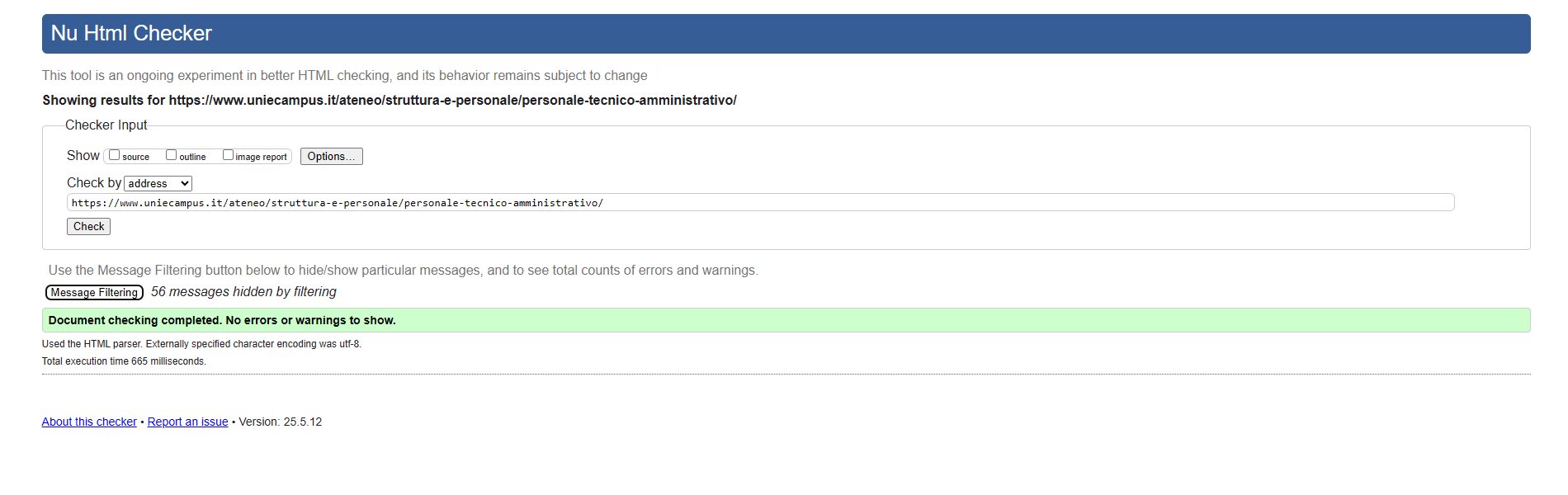Follow the About this checker link
Viewport: 1568px width, 495px height.
pyautogui.click(x=89, y=422)
